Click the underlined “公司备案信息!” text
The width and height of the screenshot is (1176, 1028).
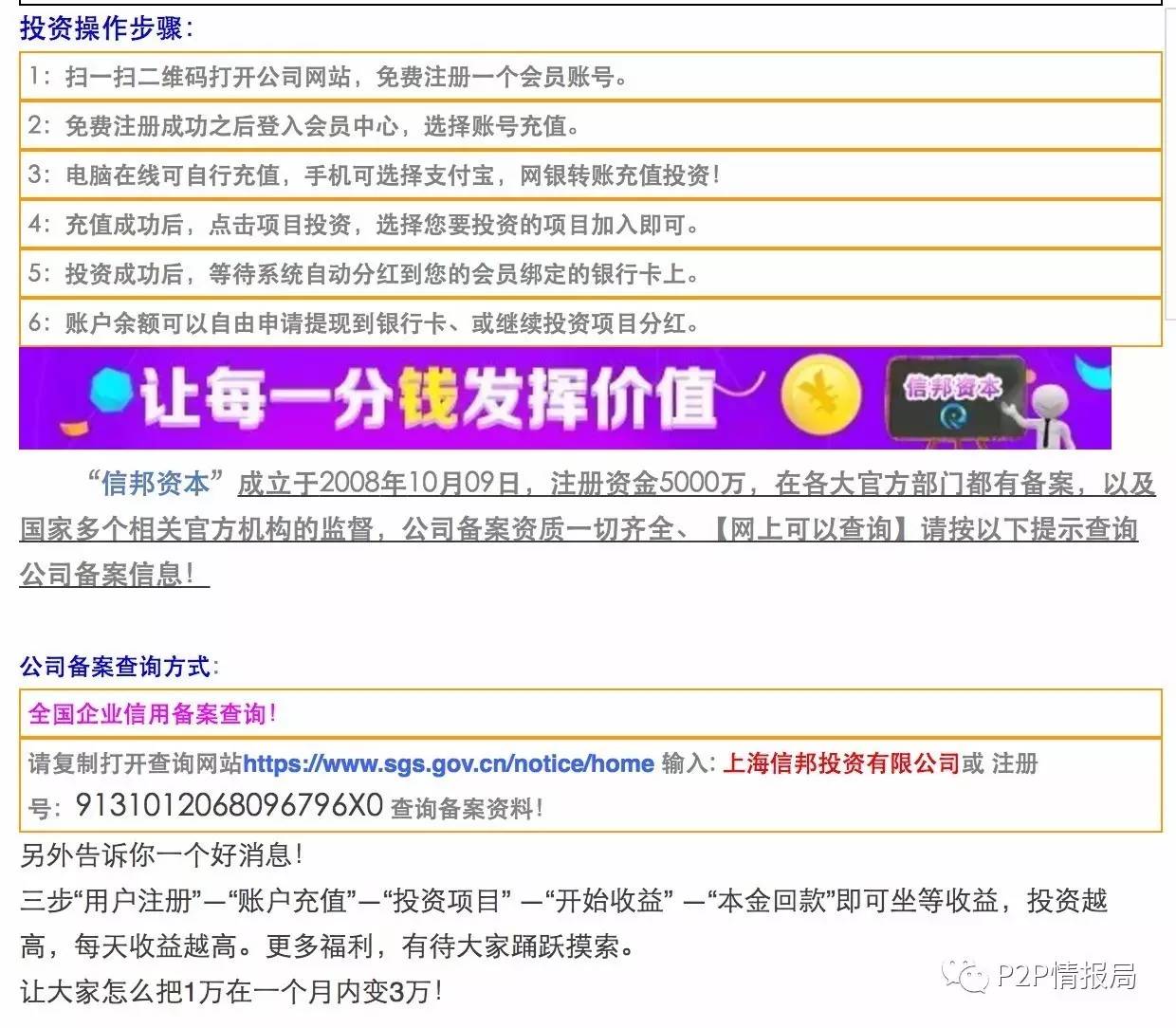[114, 574]
